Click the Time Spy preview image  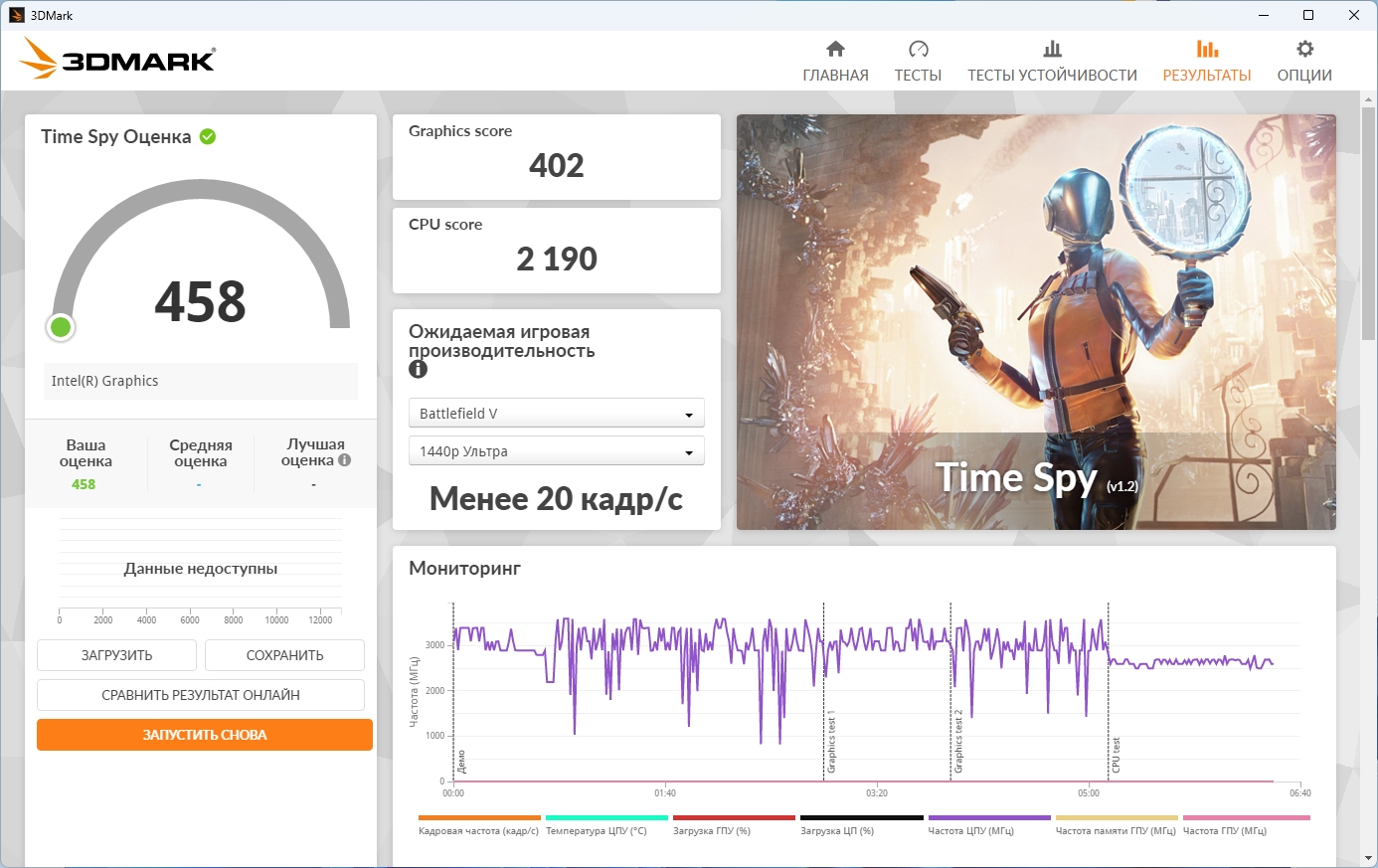(x=1036, y=322)
